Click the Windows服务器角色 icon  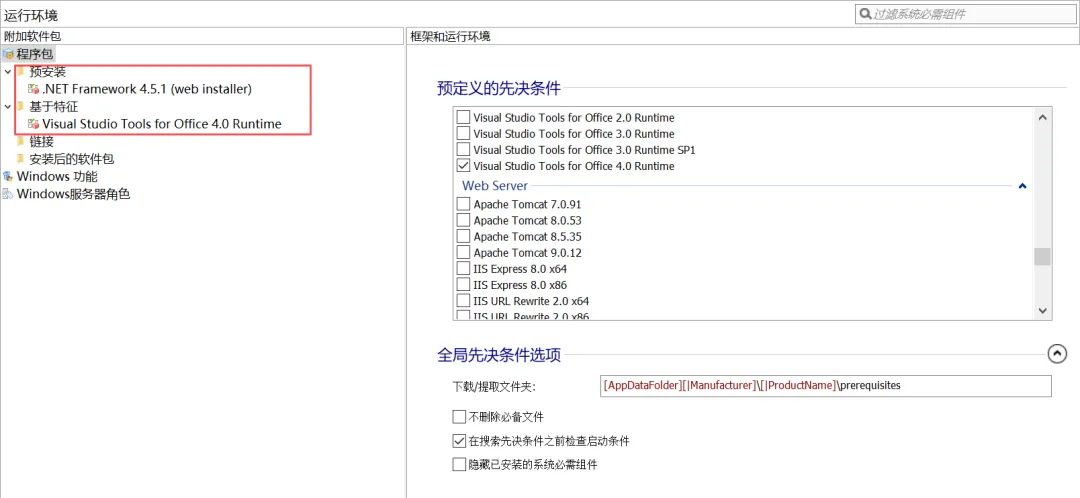pos(8,194)
